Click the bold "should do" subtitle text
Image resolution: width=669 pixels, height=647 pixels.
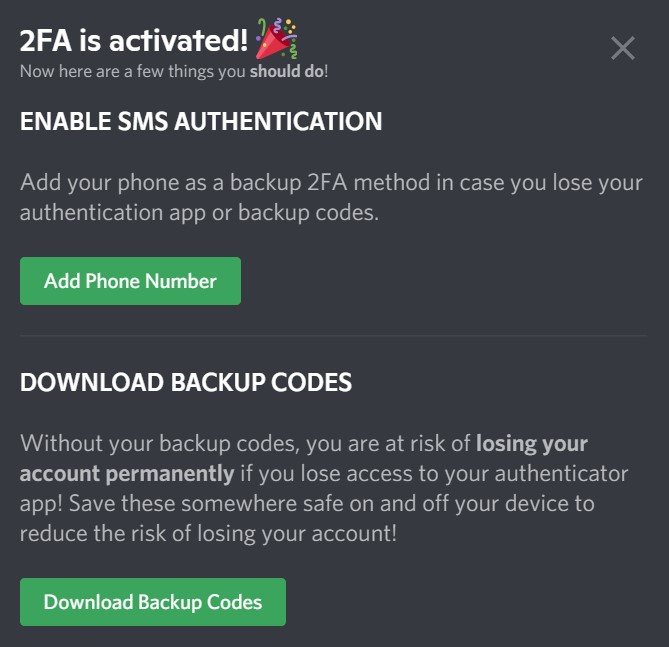[286, 72]
